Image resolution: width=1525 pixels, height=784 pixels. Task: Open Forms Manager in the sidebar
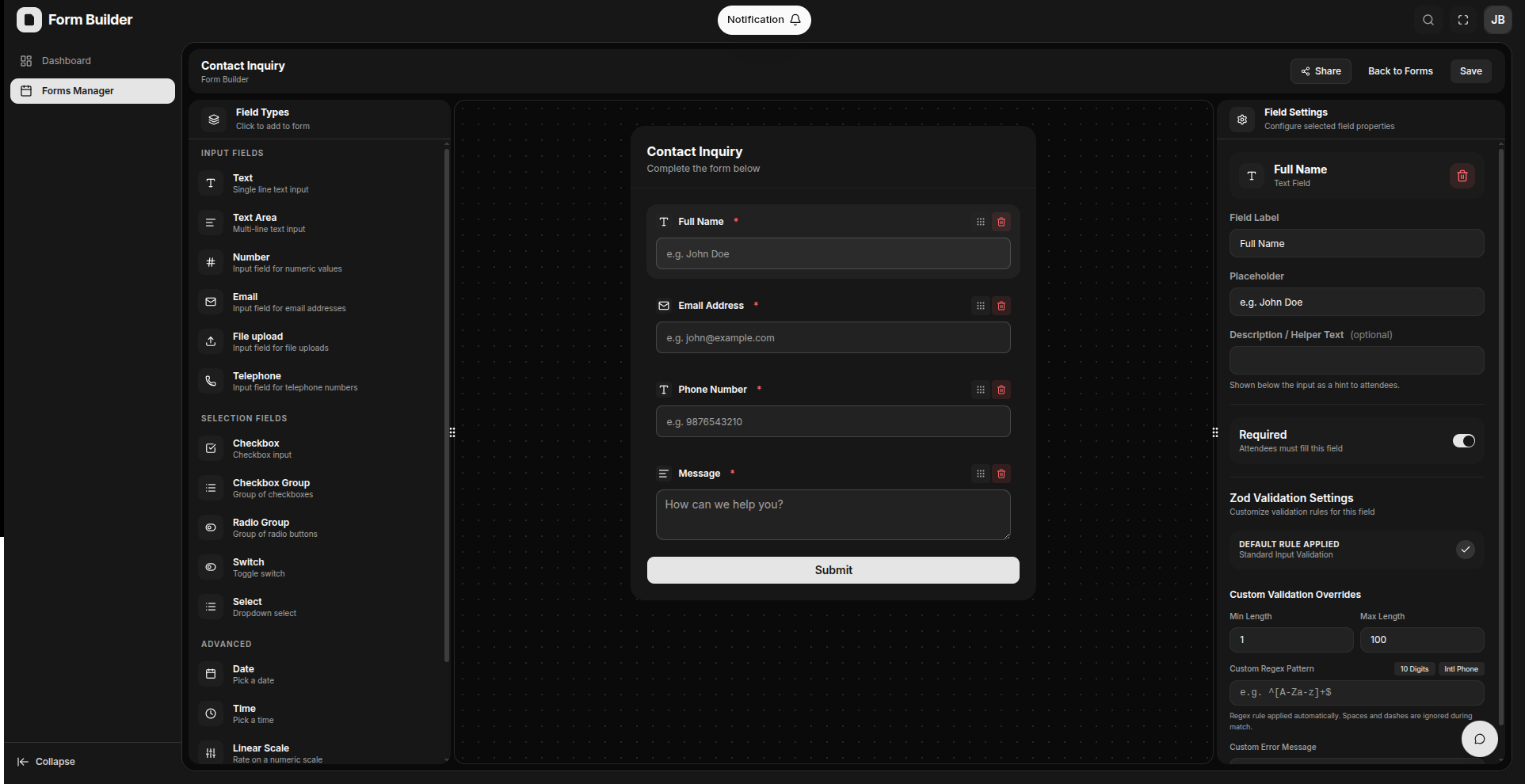click(x=93, y=91)
